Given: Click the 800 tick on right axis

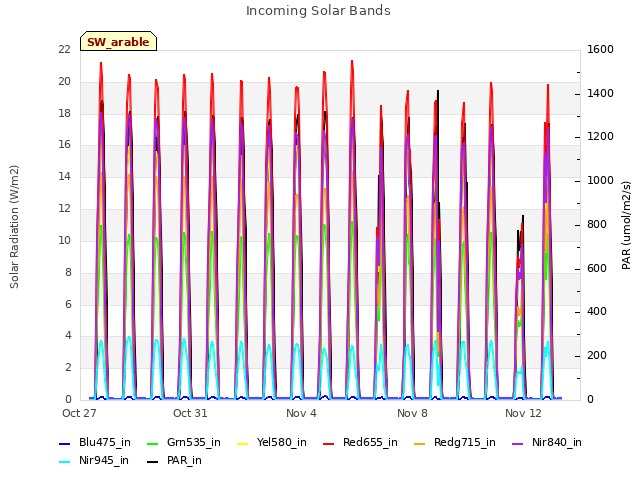Looking at the screenshot, I should coord(597,224).
